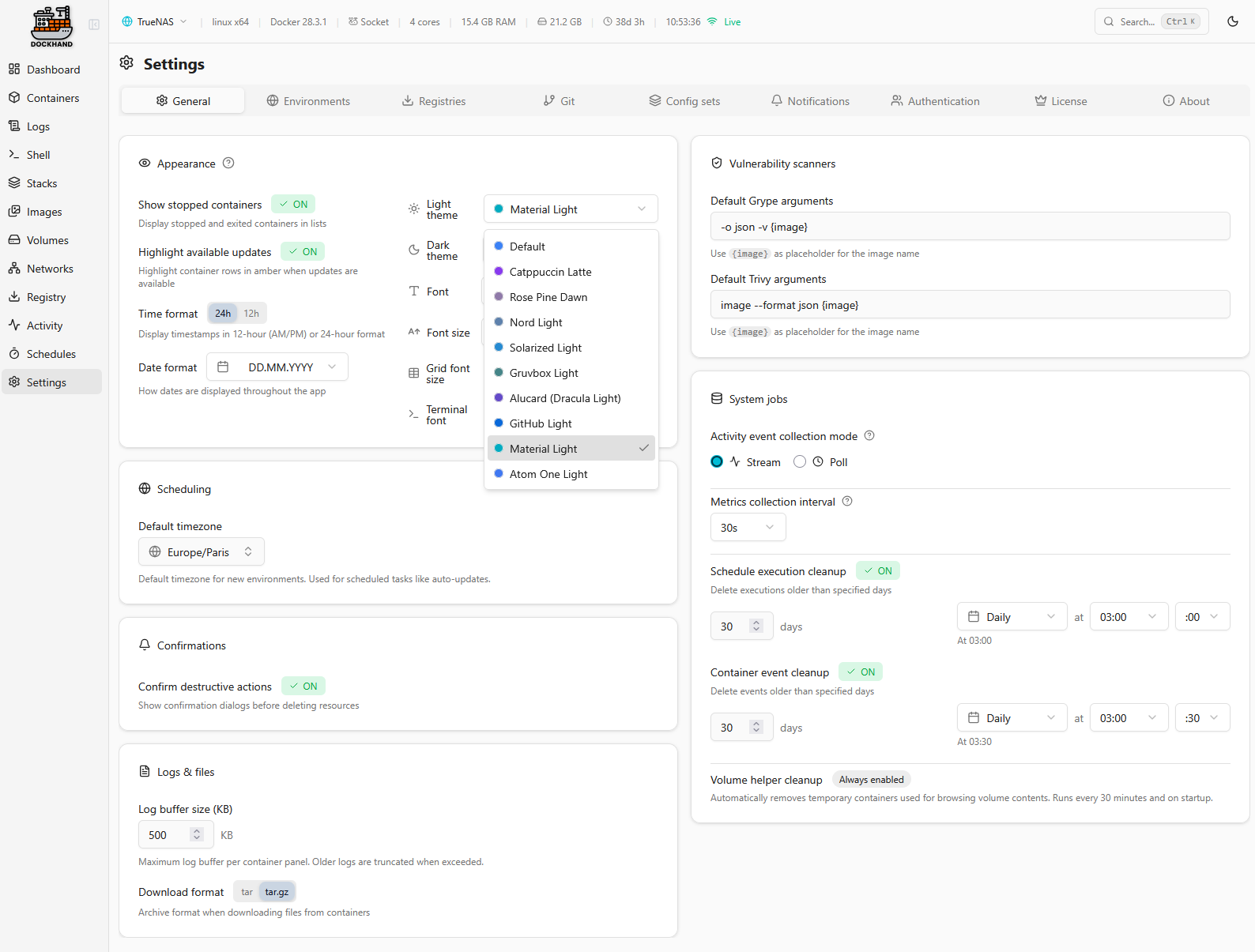Click the help icon next to Activity event collection mode
This screenshot has width=1255, height=952.
point(869,435)
